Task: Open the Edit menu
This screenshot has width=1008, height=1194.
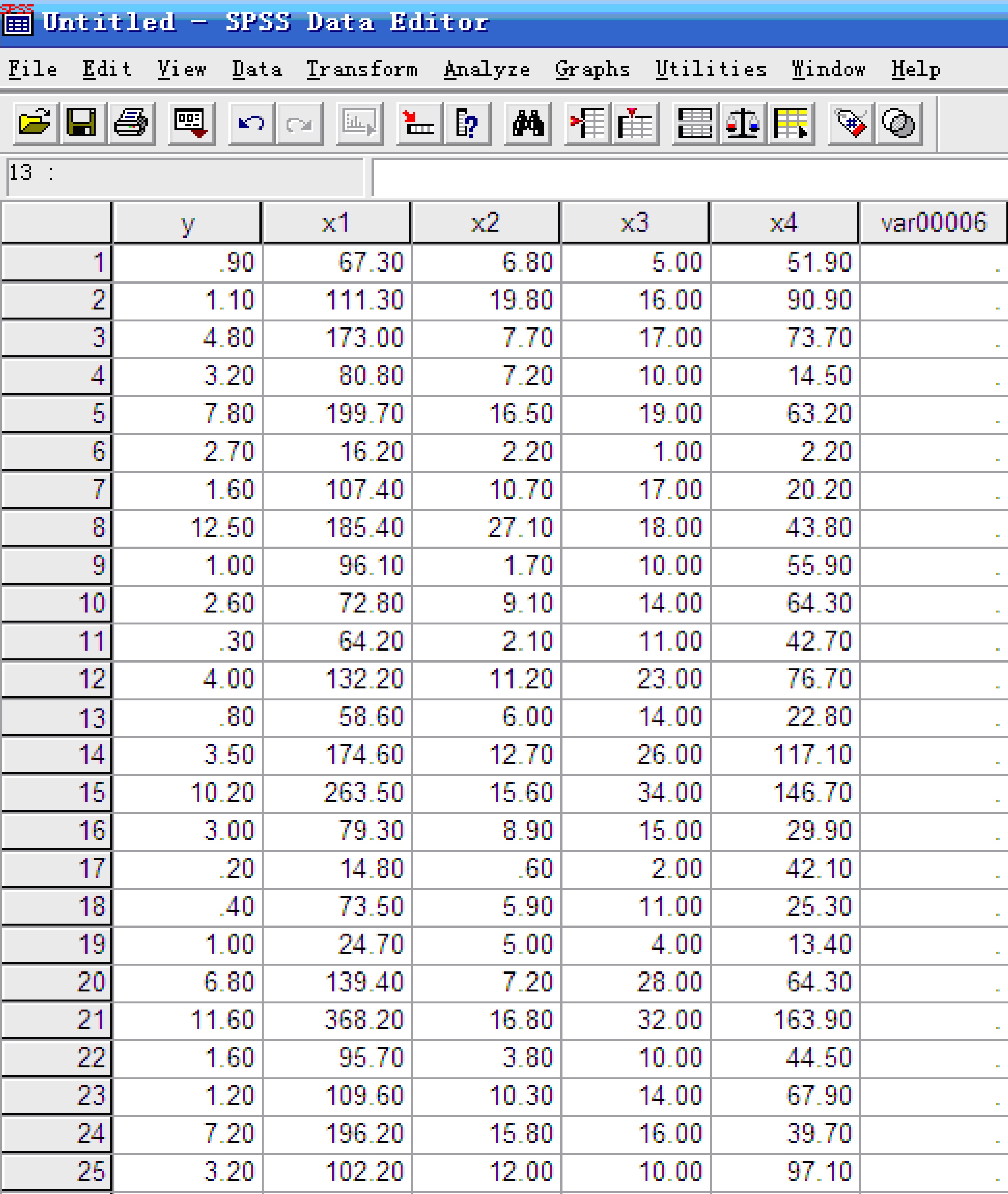Action: (107, 69)
